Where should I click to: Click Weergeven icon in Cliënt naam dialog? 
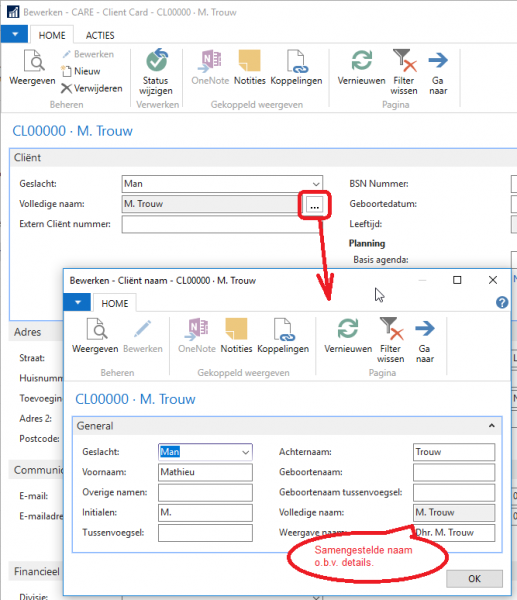[95, 335]
